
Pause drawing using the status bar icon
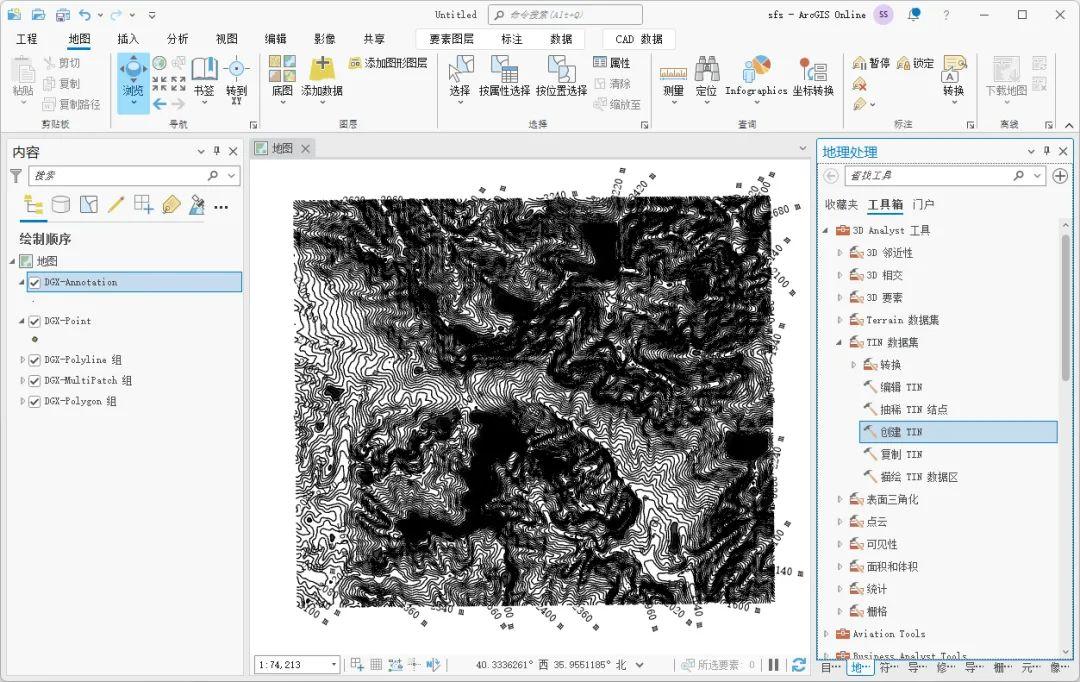click(x=773, y=665)
